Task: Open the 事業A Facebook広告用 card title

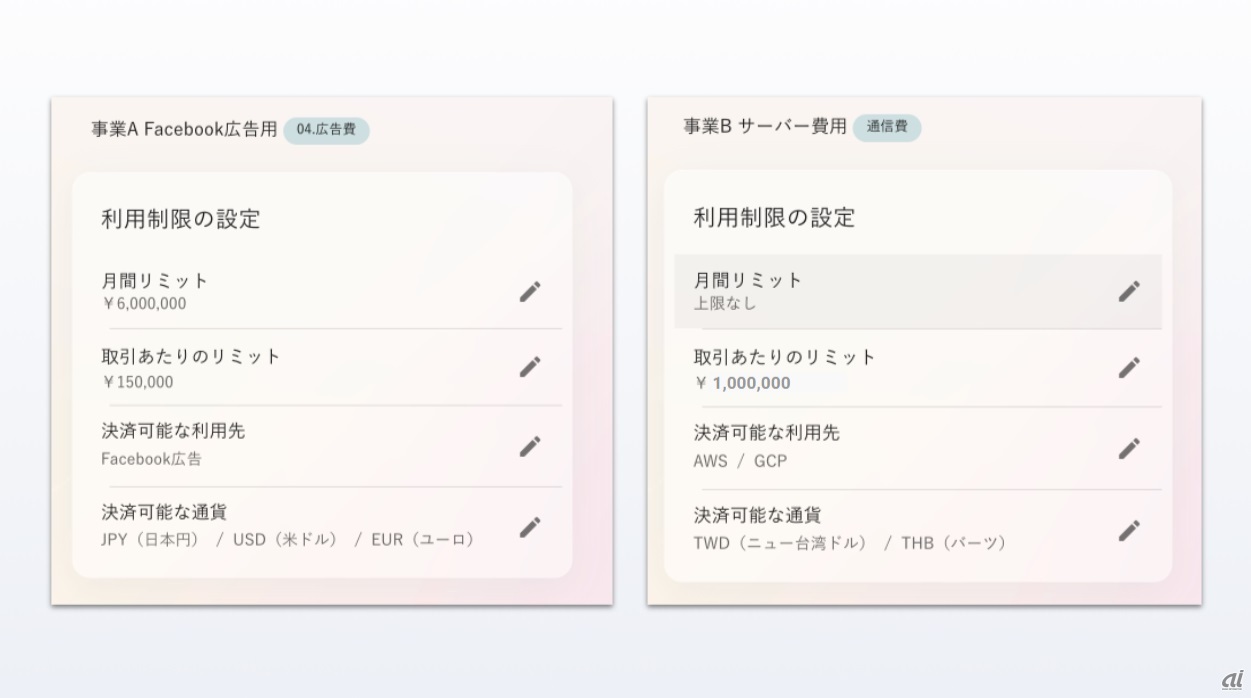Action: 184,130
